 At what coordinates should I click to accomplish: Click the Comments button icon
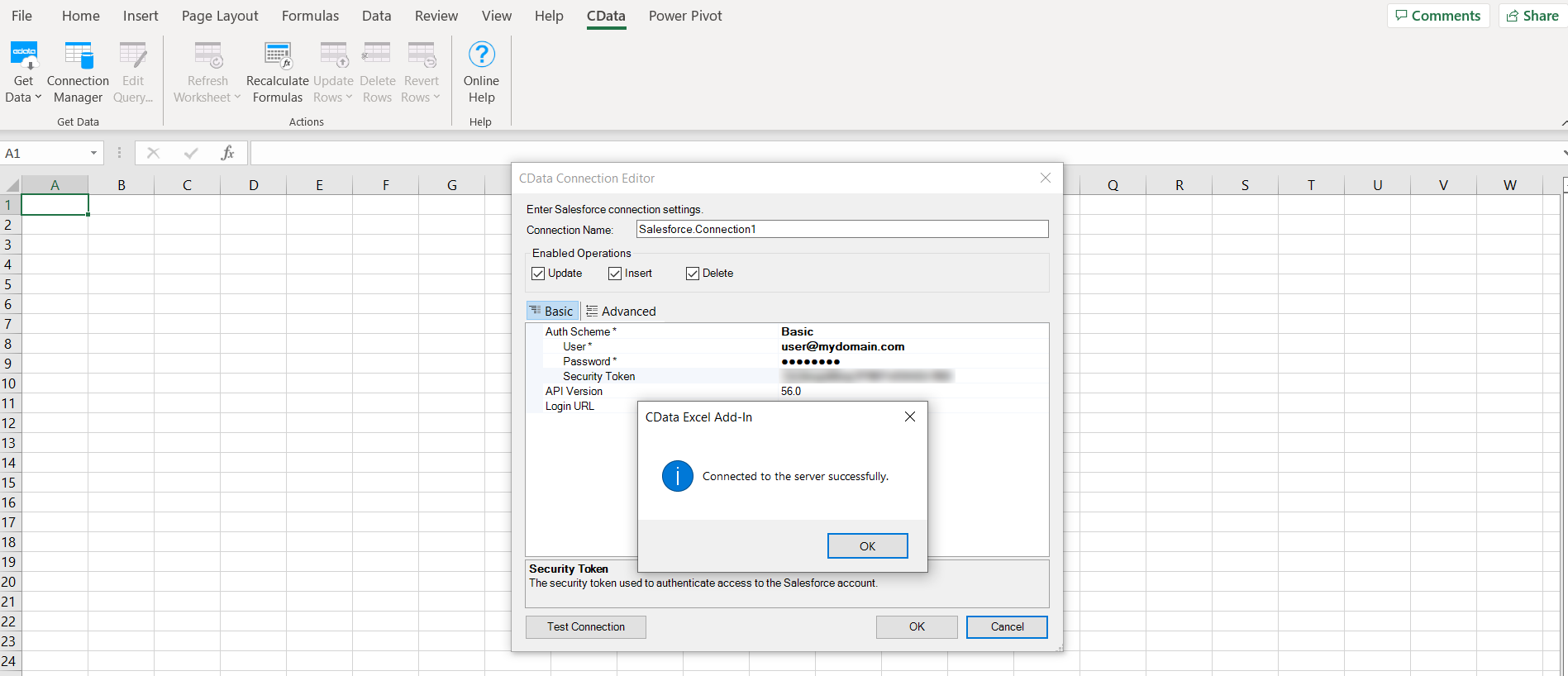tap(1402, 16)
